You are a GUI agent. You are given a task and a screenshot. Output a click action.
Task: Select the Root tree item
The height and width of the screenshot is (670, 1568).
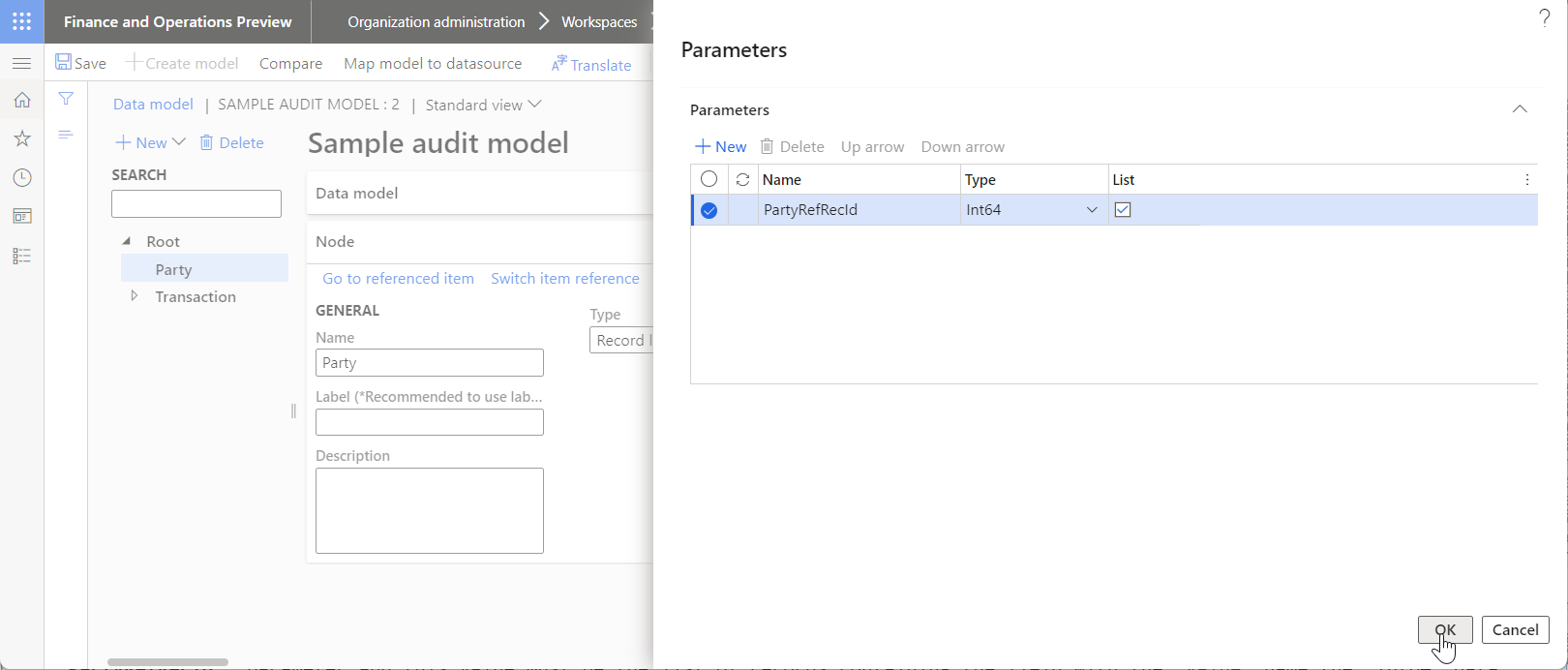click(x=163, y=241)
